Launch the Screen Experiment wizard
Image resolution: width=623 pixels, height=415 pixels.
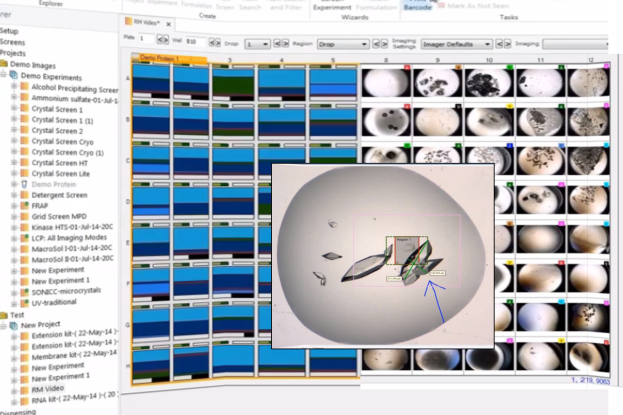pos(332,6)
